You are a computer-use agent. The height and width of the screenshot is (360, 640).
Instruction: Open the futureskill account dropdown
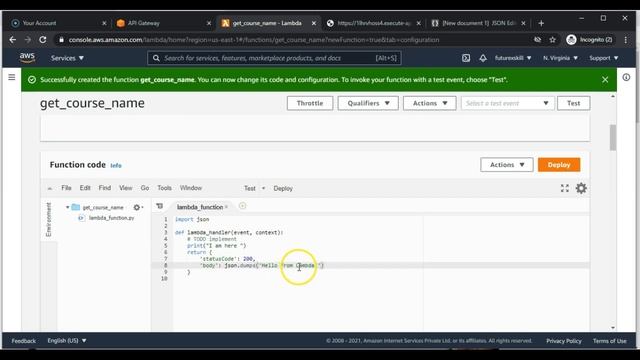(x=513, y=58)
